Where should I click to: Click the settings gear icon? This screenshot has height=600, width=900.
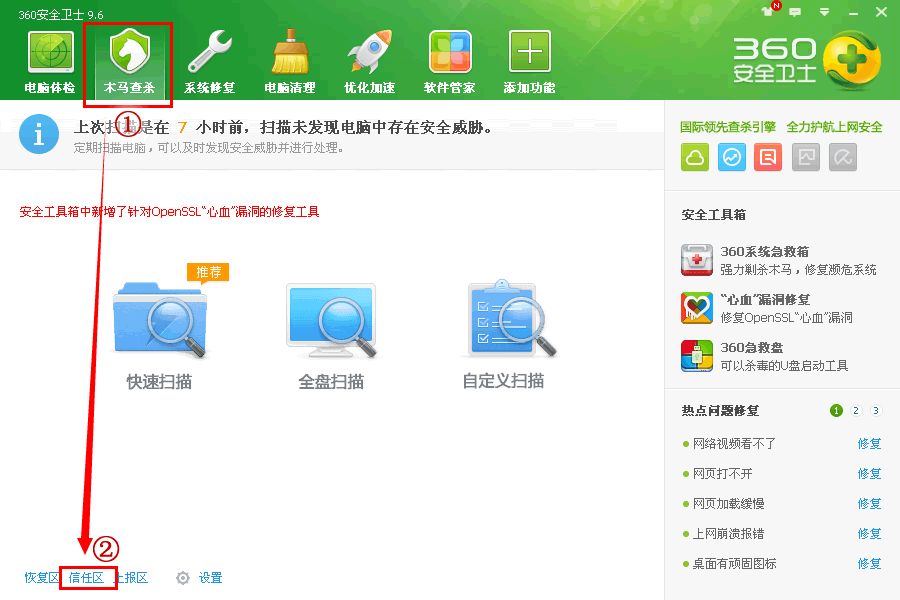pyautogui.click(x=183, y=578)
